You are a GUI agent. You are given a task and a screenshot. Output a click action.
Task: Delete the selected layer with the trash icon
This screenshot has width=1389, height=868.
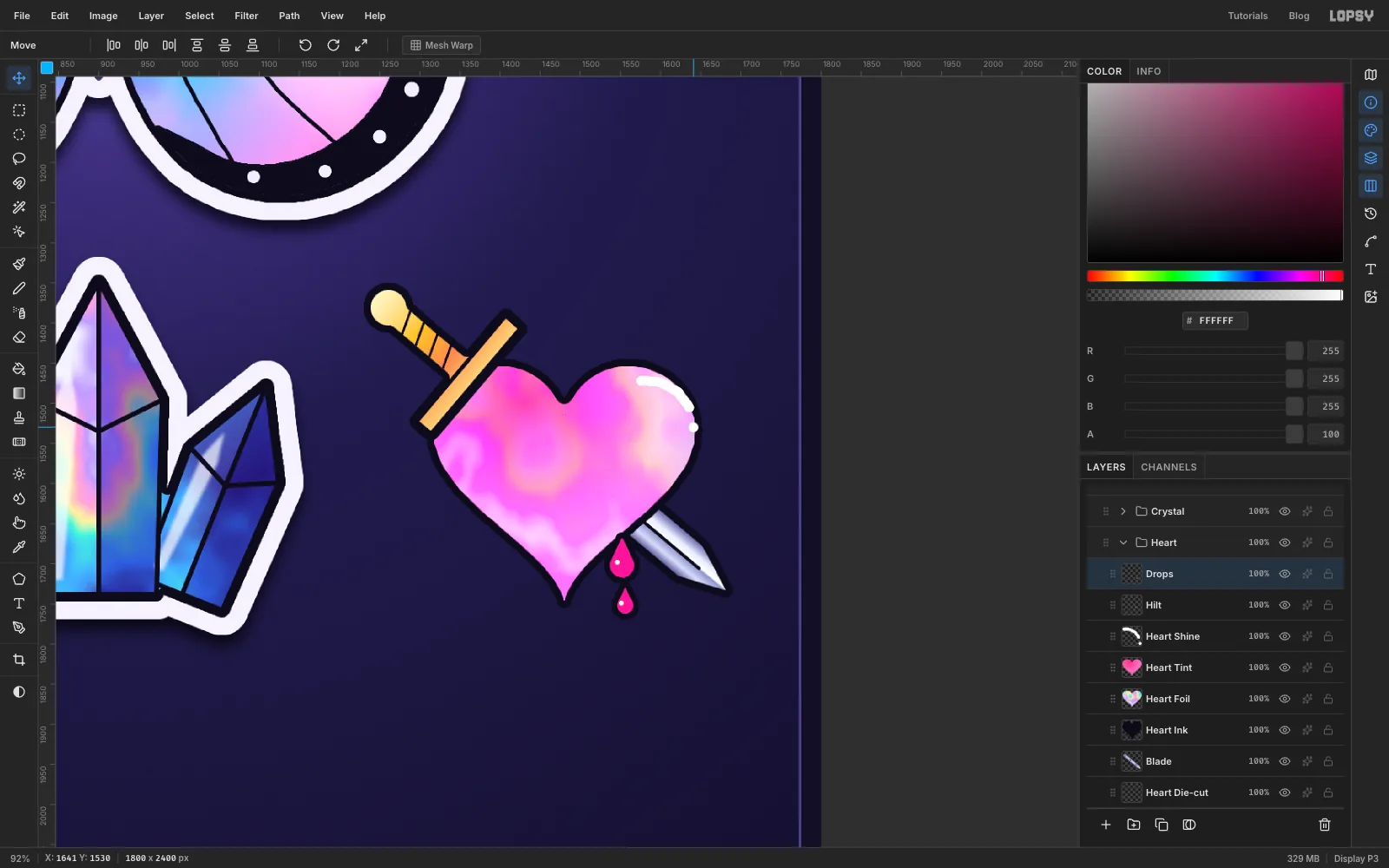pos(1325,825)
